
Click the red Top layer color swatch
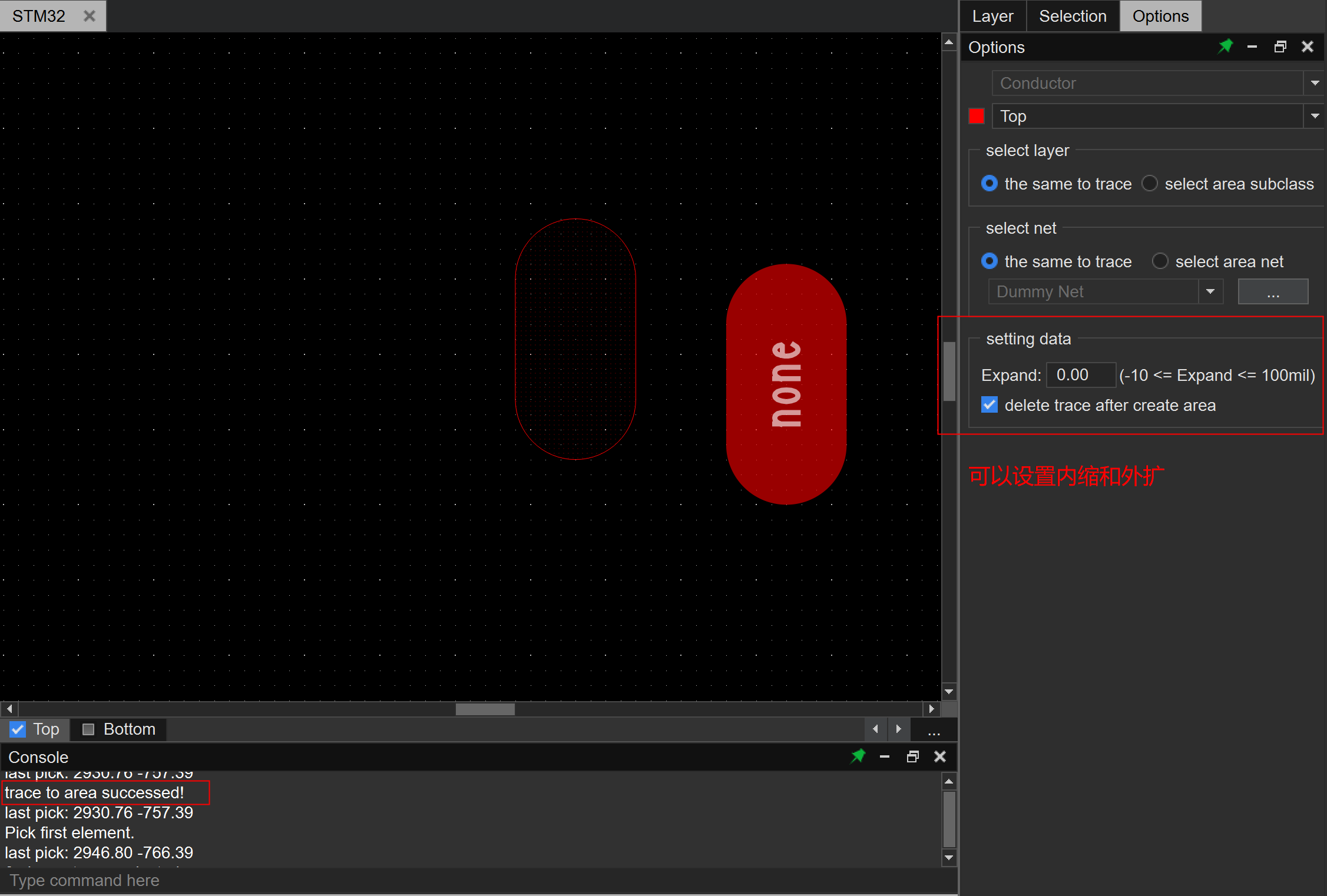pyautogui.click(x=976, y=116)
